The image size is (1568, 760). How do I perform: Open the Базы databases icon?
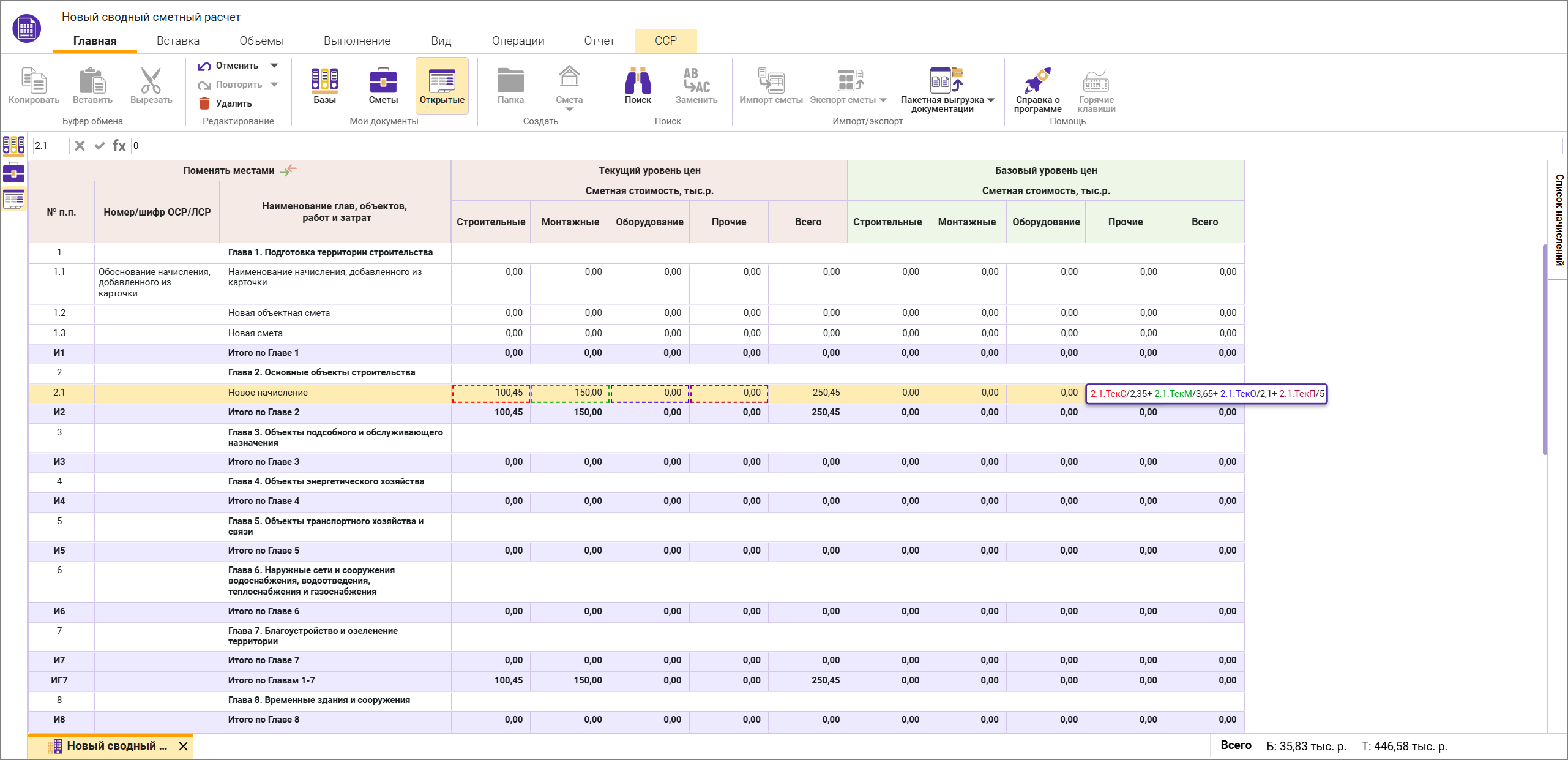[324, 81]
